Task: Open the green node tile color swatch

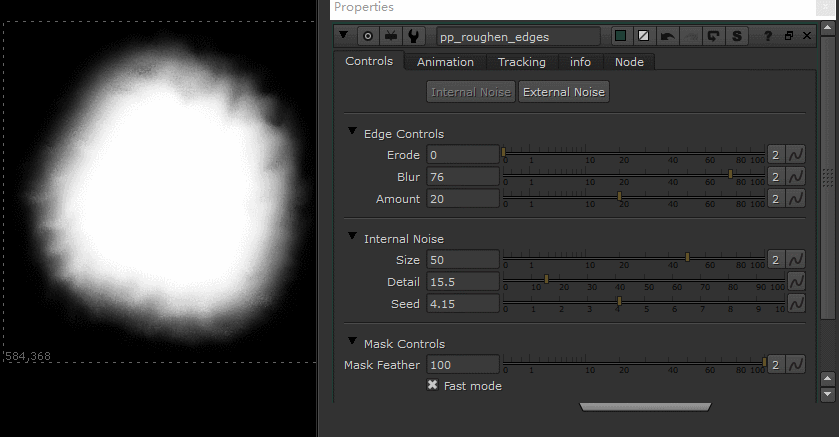Action: click(x=620, y=36)
